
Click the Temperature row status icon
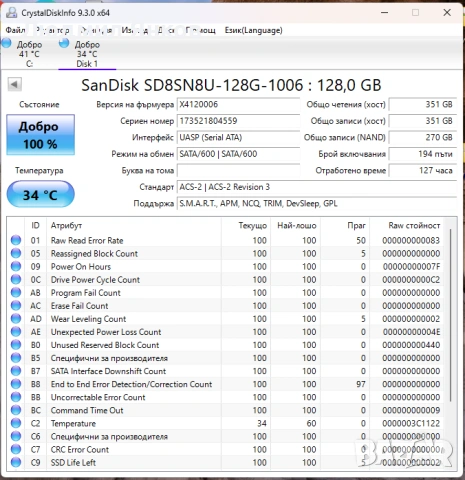point(16,423)
